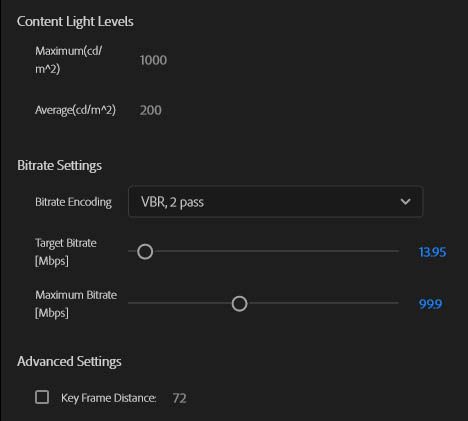
Task: Select the blue 13.95 target bitrate value
Action: point(432,252)
